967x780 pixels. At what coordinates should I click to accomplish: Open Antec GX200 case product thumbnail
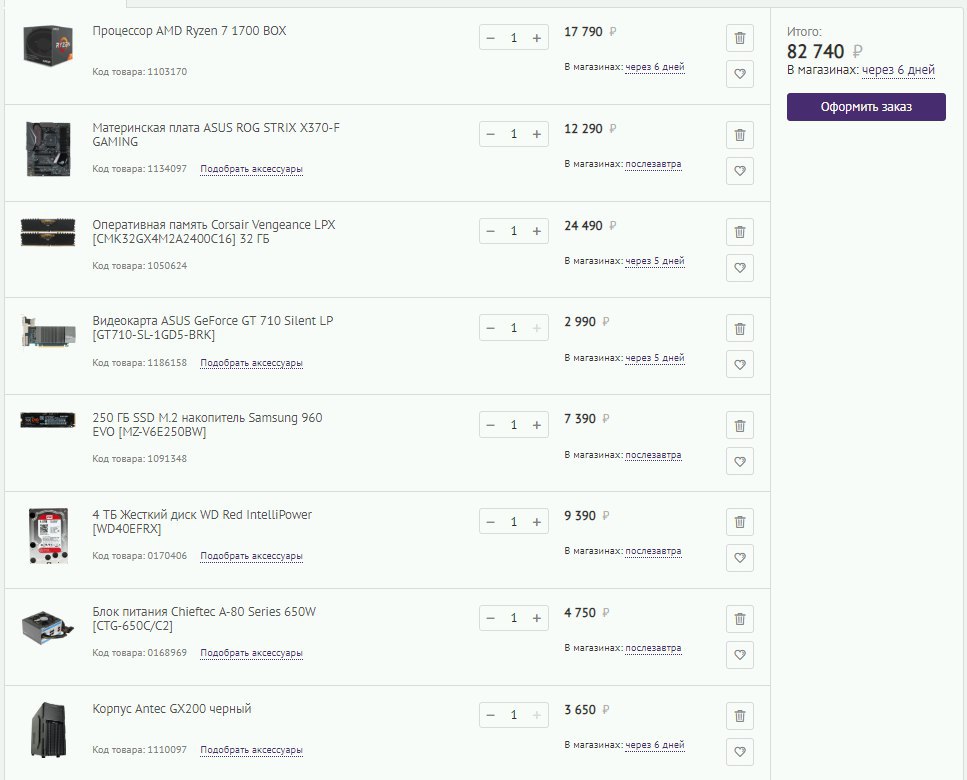tap(48, 730)
